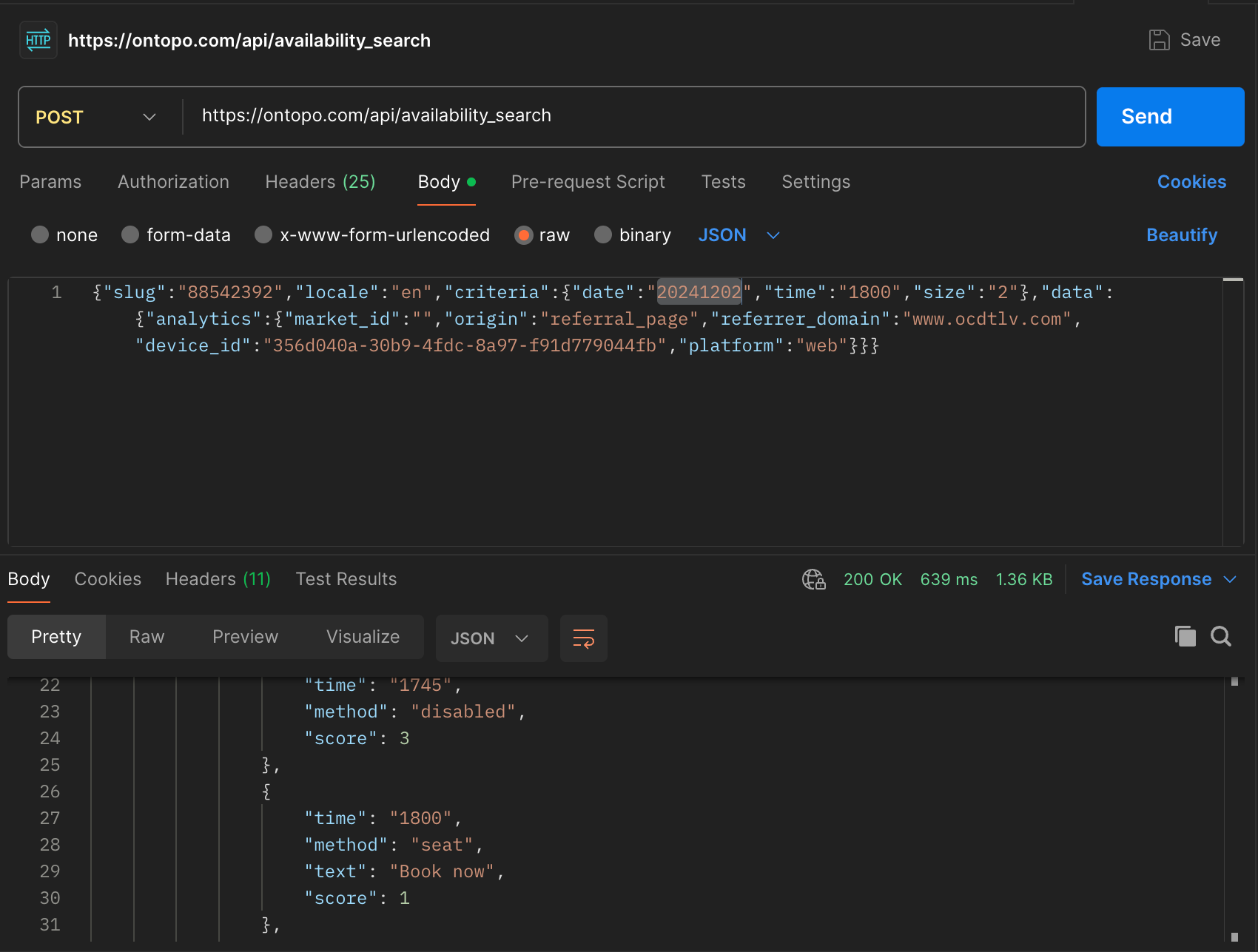Switch response view to Raw
The width and height of the screenshot is (1258, 952).
147,637
